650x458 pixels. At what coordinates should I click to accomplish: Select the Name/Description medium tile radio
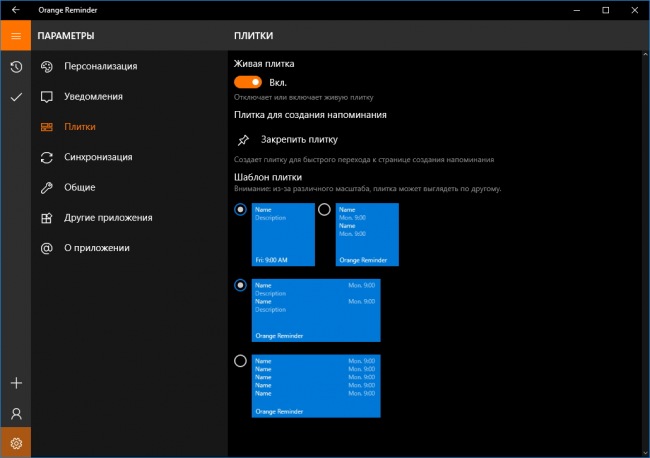pyautogui.click(x=240, y=210)
